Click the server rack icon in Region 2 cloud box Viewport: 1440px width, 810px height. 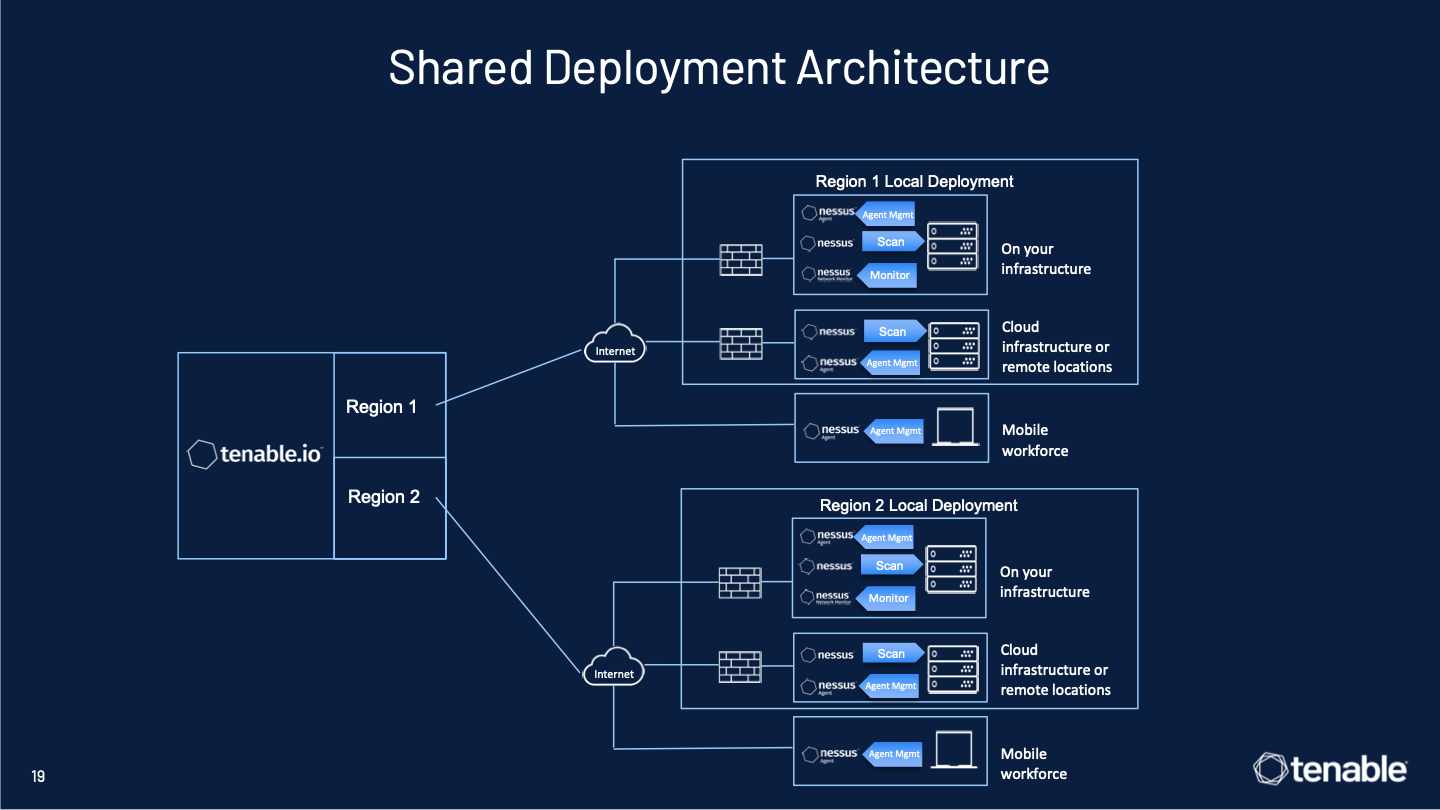(952, 669)
